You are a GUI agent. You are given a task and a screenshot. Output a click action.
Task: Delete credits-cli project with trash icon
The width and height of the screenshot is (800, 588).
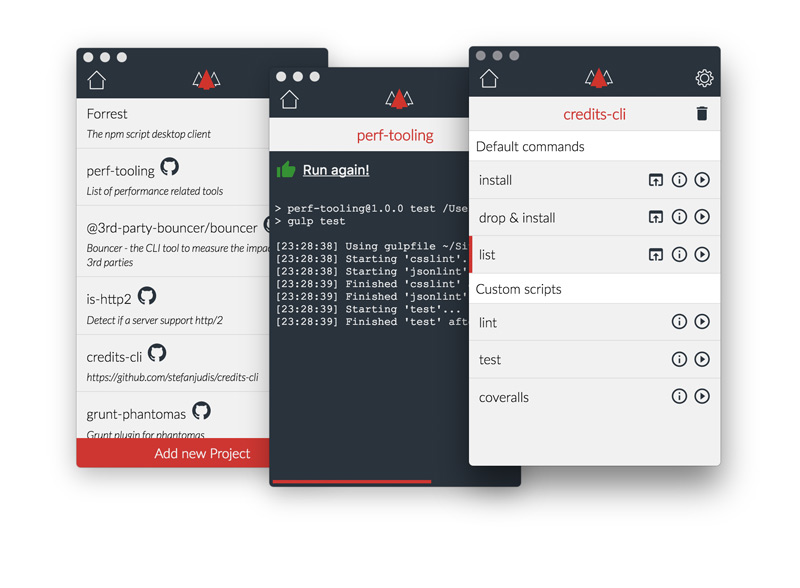click(702, 113)
